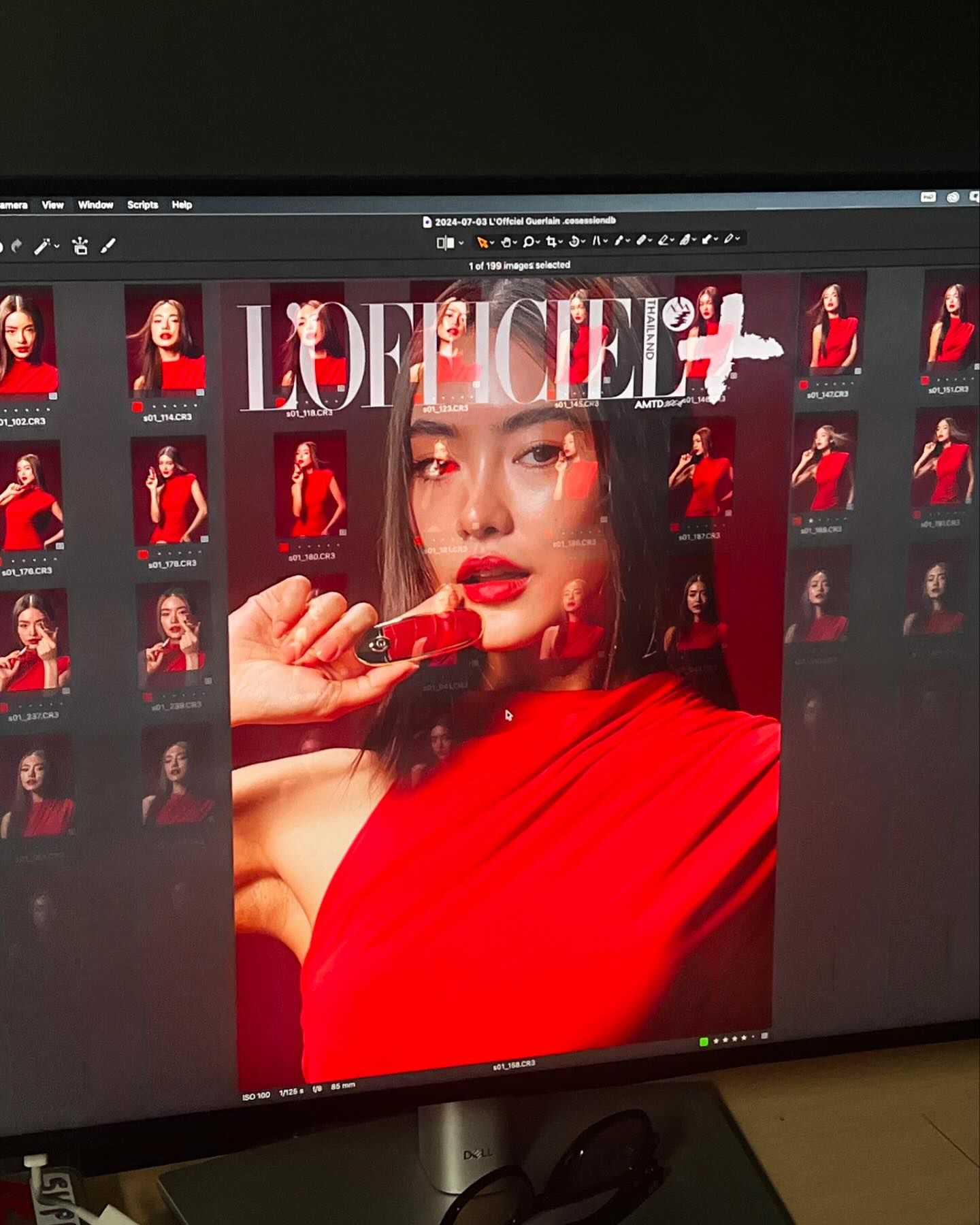
Task: Open the Loupe tool dropdown arrow
Action: point(538,242)
